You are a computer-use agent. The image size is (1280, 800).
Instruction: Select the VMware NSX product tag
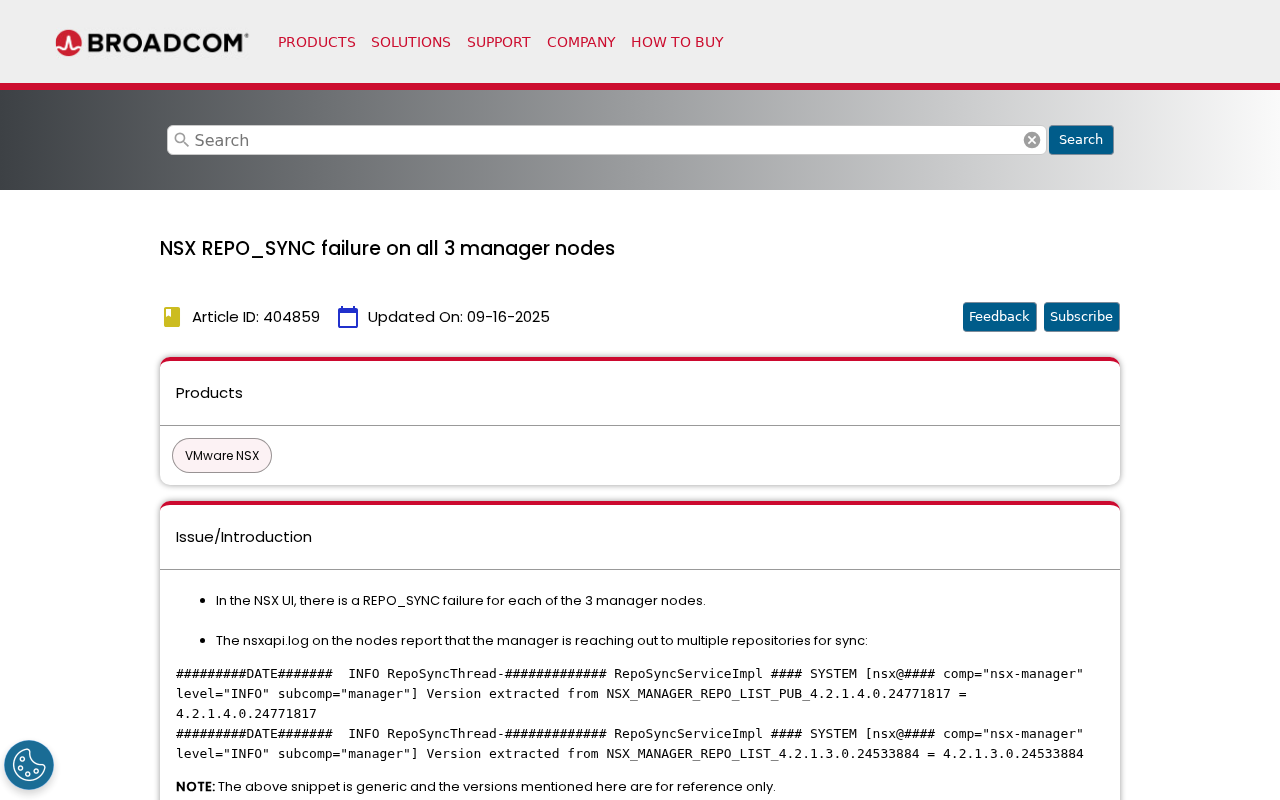tap(221, 455)
